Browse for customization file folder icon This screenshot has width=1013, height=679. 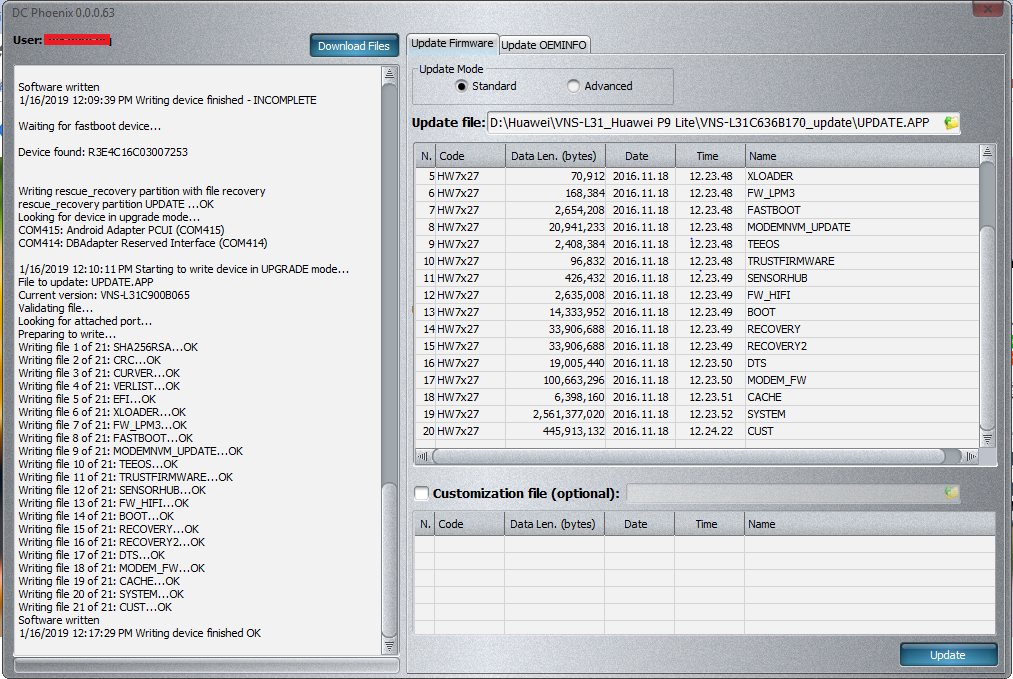coord(951,494)
